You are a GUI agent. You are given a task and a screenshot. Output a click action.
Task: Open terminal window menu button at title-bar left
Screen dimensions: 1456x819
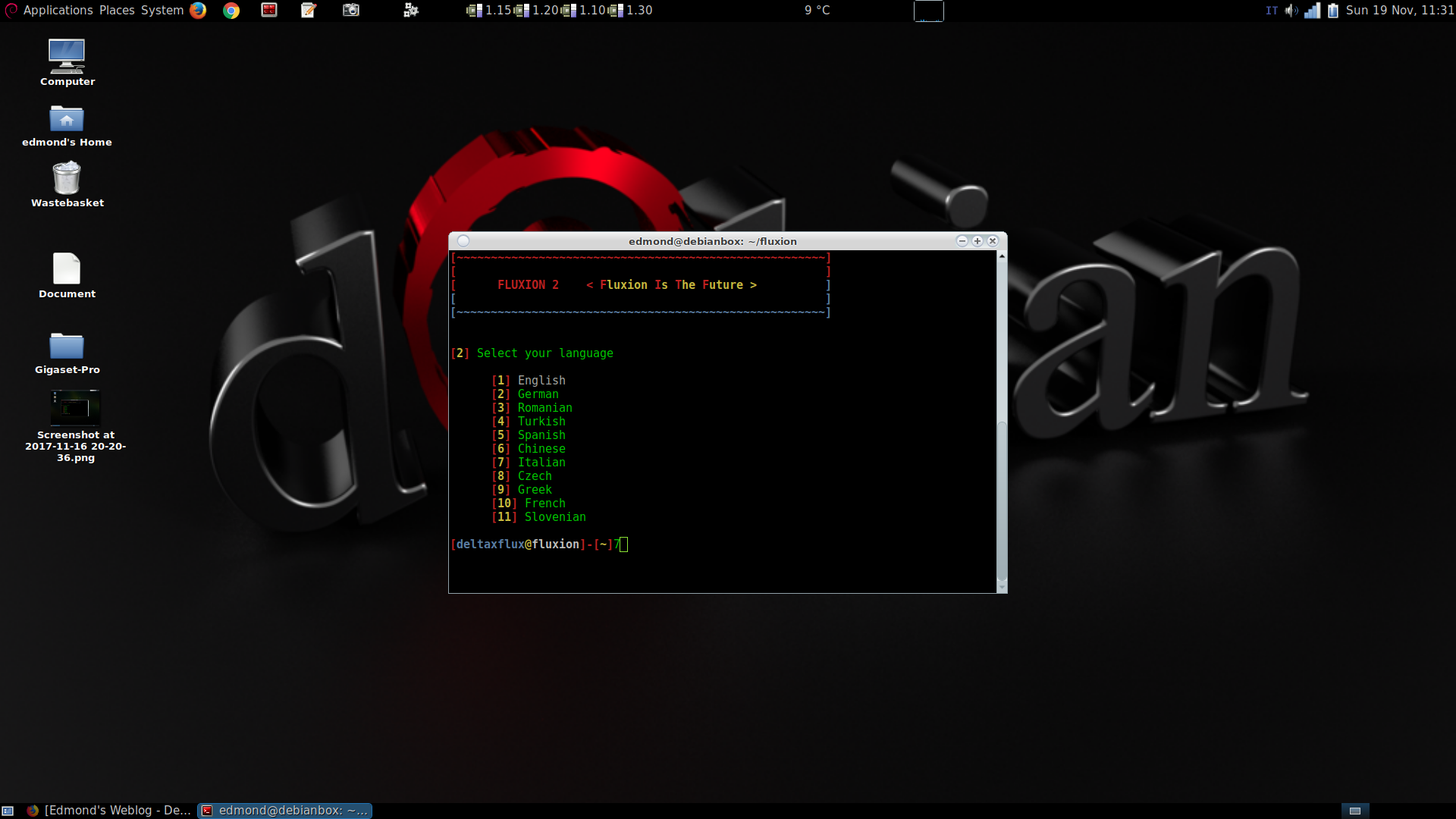tap(463, 241)
